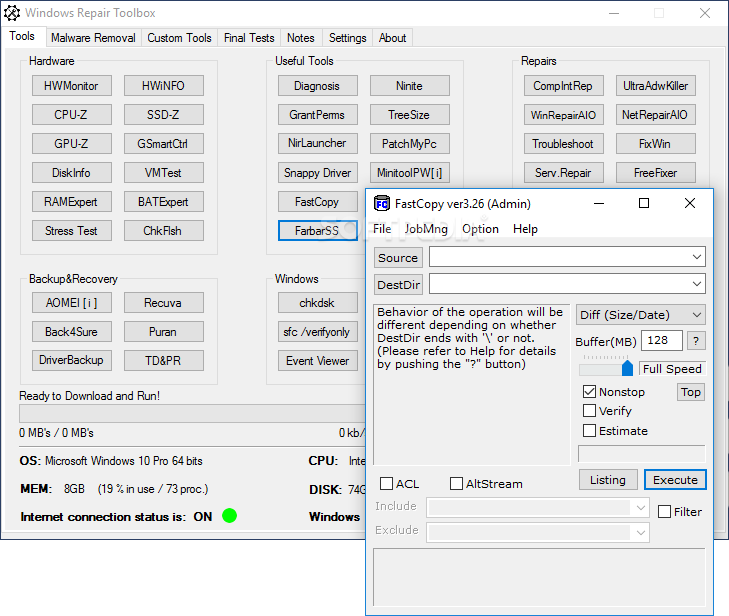Viewport: 729px width, 616px height.
Task: Open FastCopy Option menu
Action: pyautogui.click(x=480, y=229)
